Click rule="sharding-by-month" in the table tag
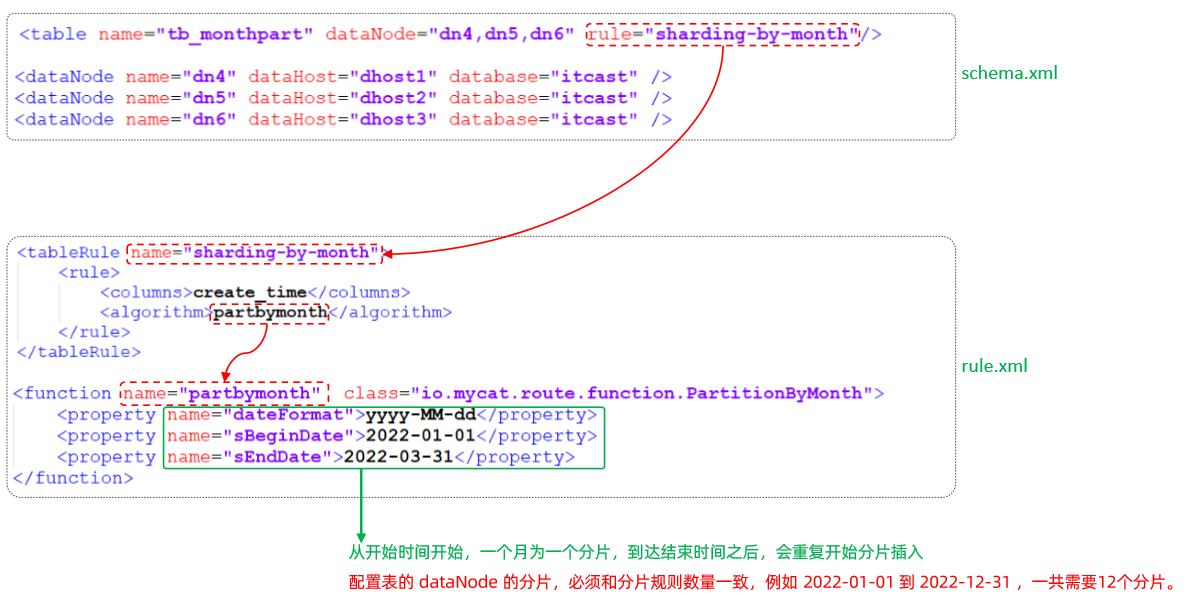Screen dimensions: 1186x599 coord(723,34)
